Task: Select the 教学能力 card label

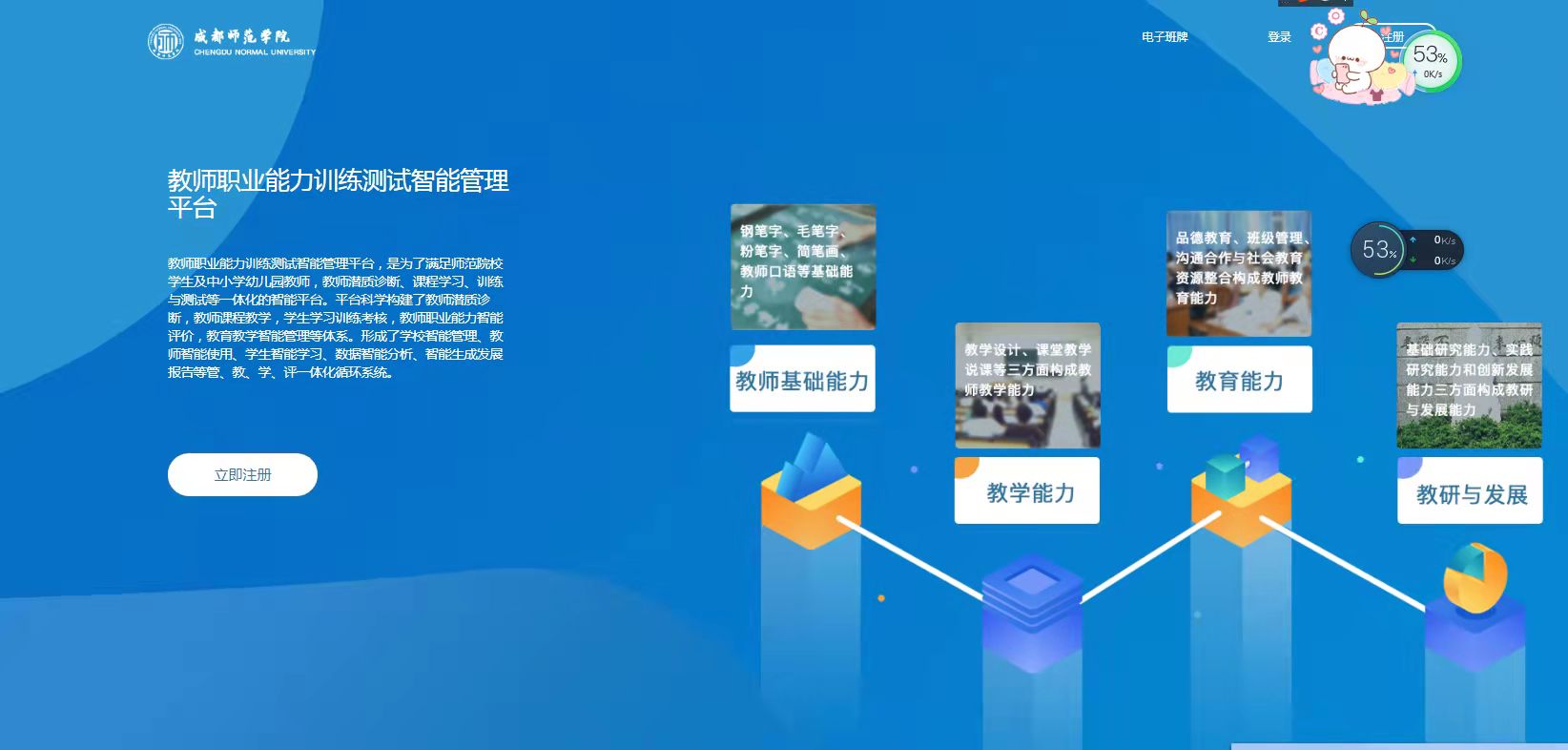Action: 1028,491
